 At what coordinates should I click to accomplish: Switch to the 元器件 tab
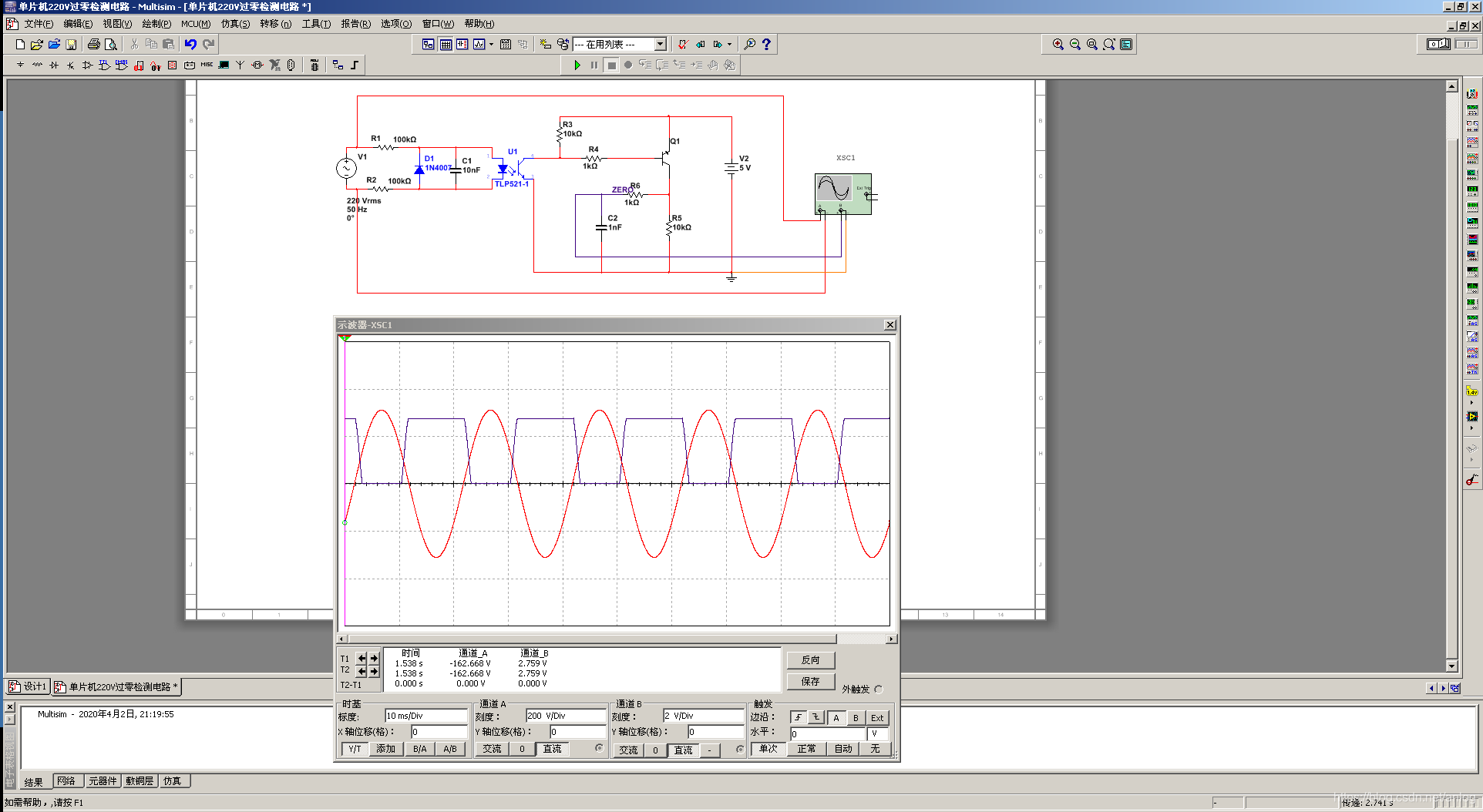pos(103,781)
